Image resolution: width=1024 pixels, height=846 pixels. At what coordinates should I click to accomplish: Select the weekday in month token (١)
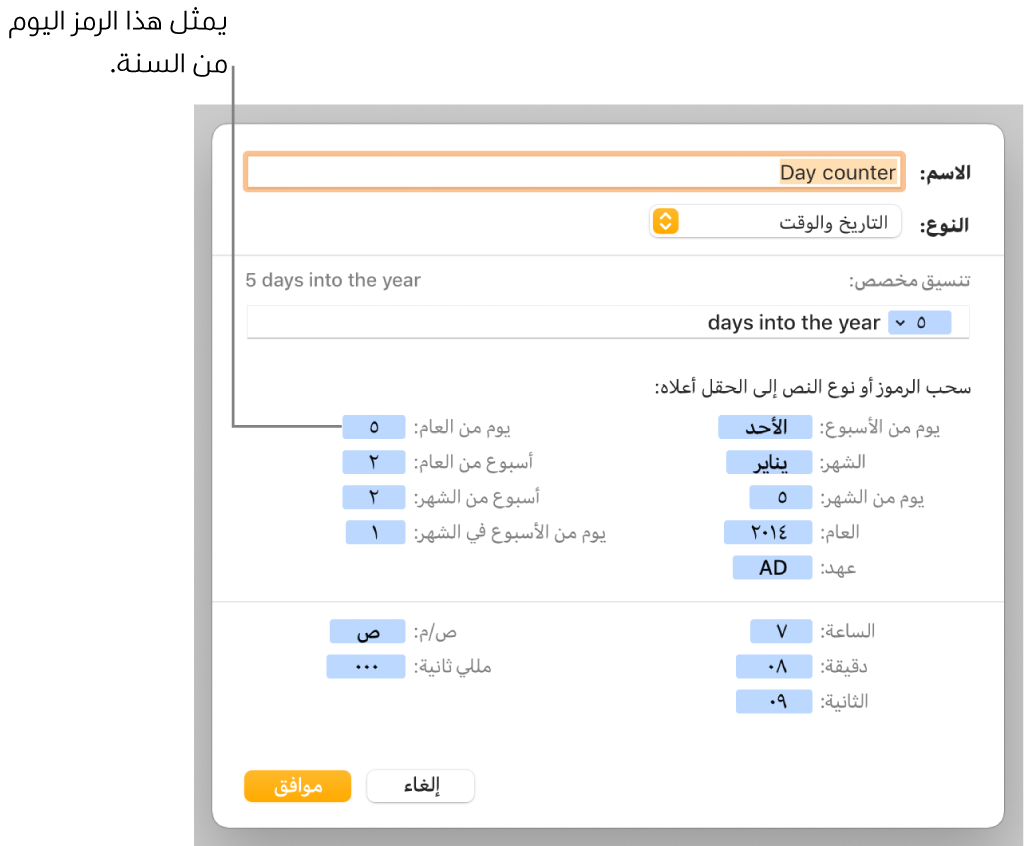pos(375,533)
